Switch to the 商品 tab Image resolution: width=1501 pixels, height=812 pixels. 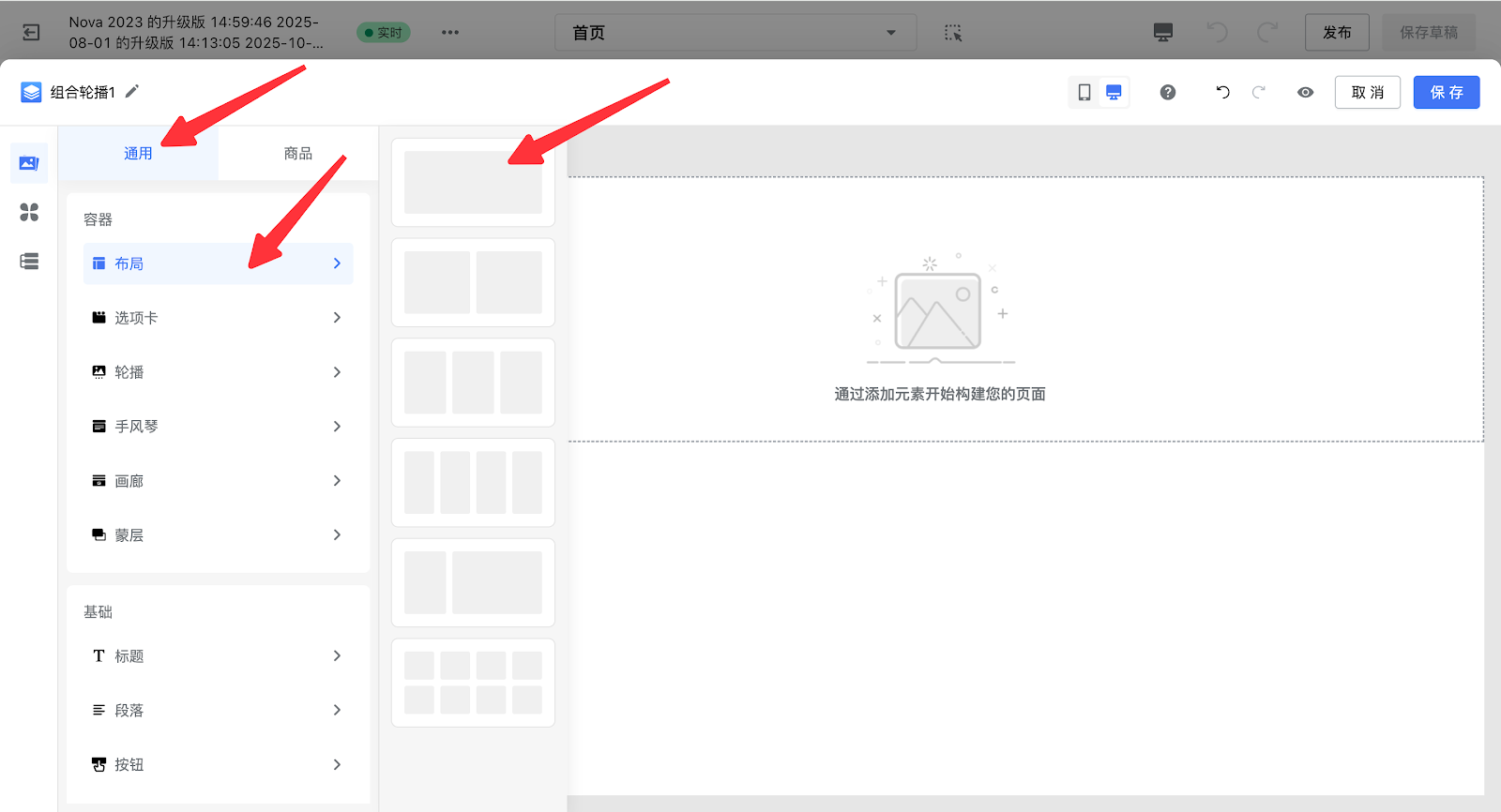click(x=297, y=153)
